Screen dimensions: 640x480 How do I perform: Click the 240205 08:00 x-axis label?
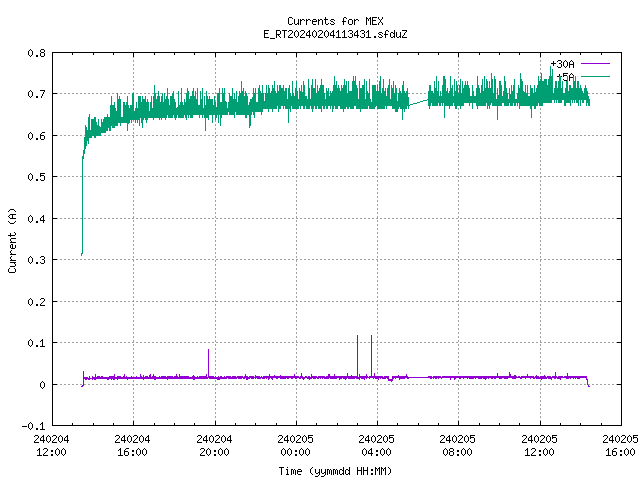click(x=458, y=445)
